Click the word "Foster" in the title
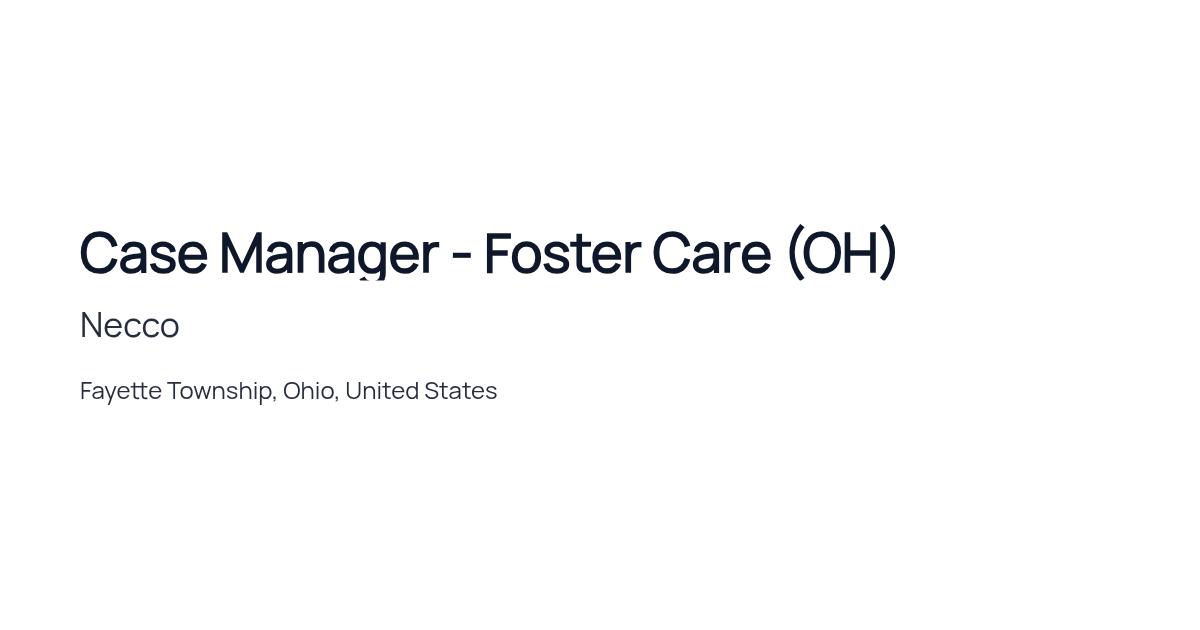Viewport: 1200px width, 630px height. (561, 253)
